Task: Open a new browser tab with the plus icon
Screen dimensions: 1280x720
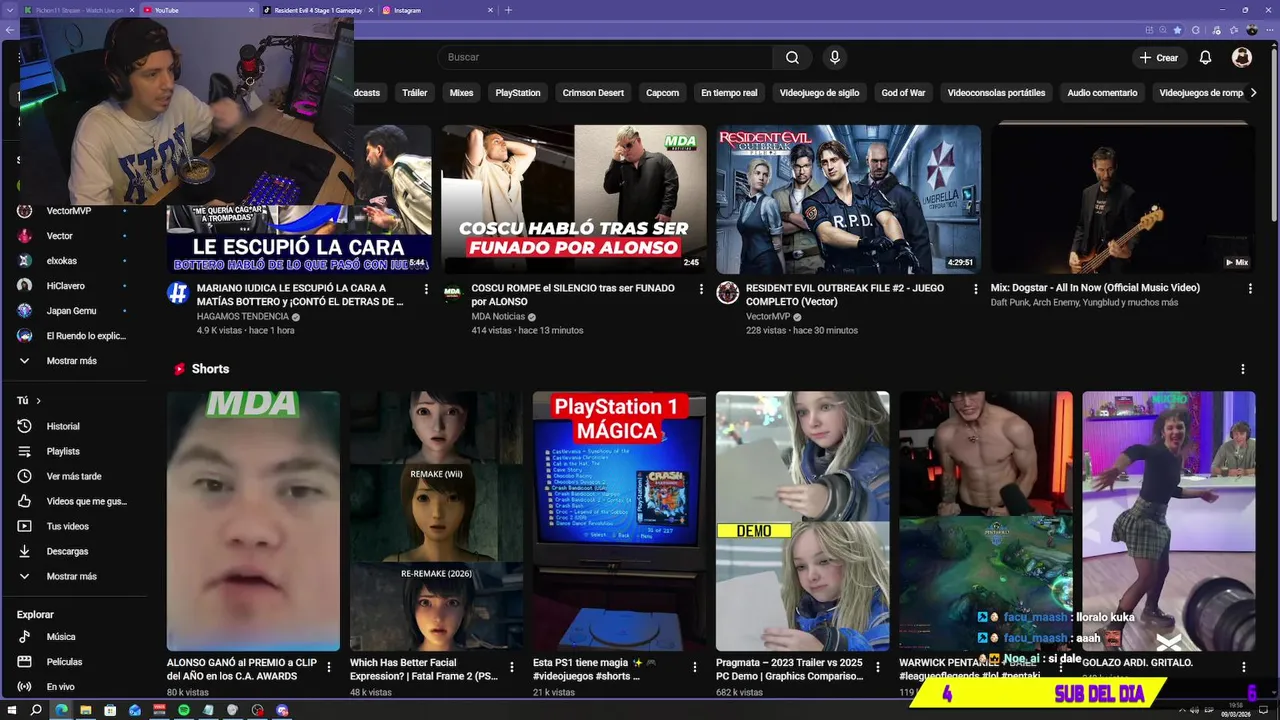Action: (x=508, y=10)
